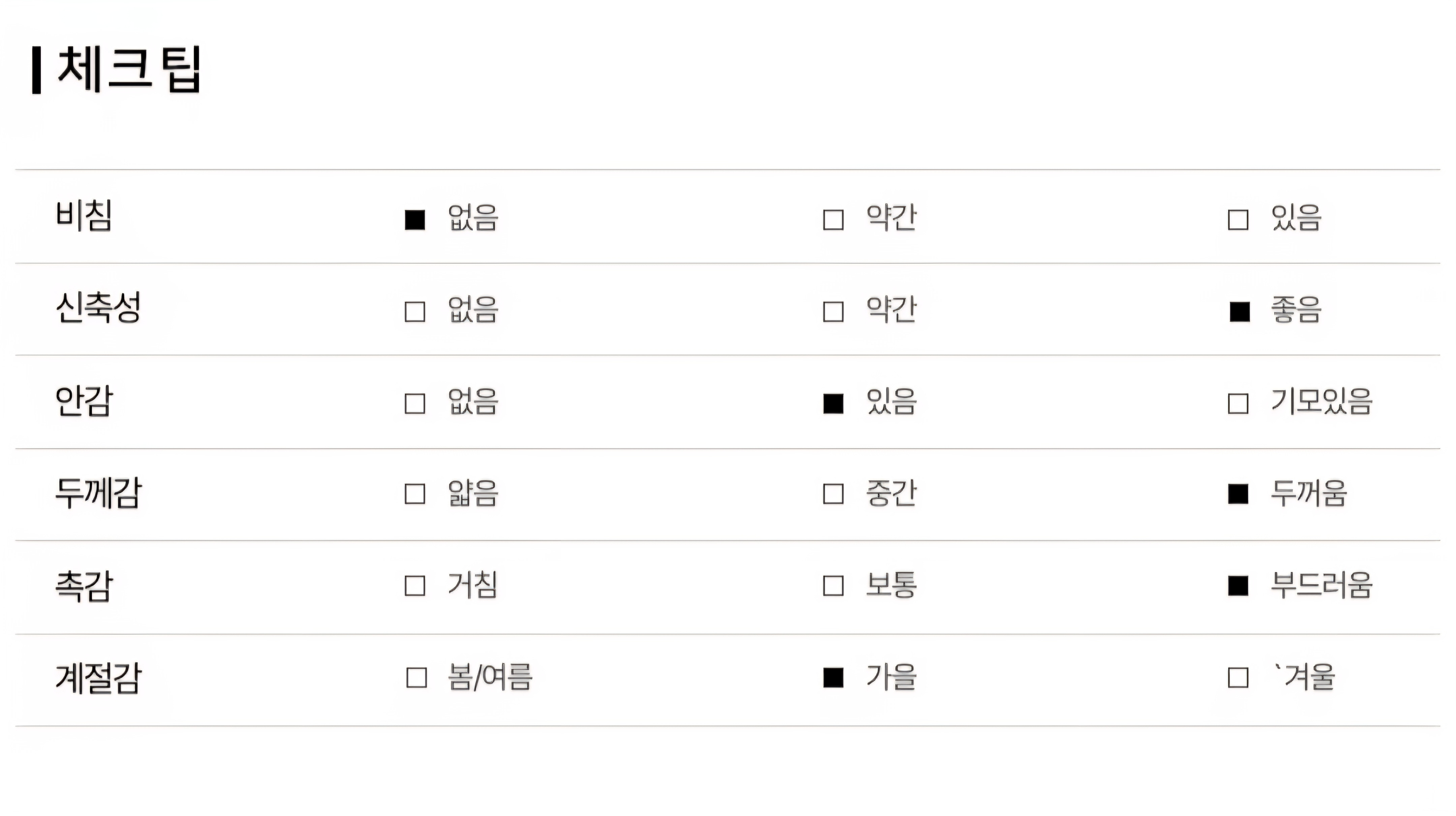Check the 없음 box in 비침 row
This screenshot has width=1456, height=816.
point(415,220)
